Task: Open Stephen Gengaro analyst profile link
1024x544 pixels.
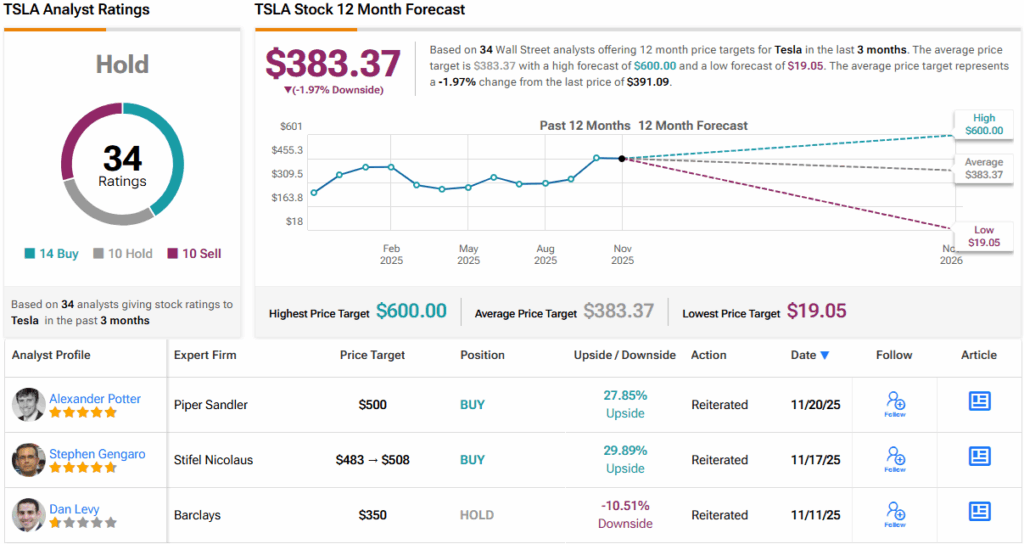Action: click(x=97, y=453)
